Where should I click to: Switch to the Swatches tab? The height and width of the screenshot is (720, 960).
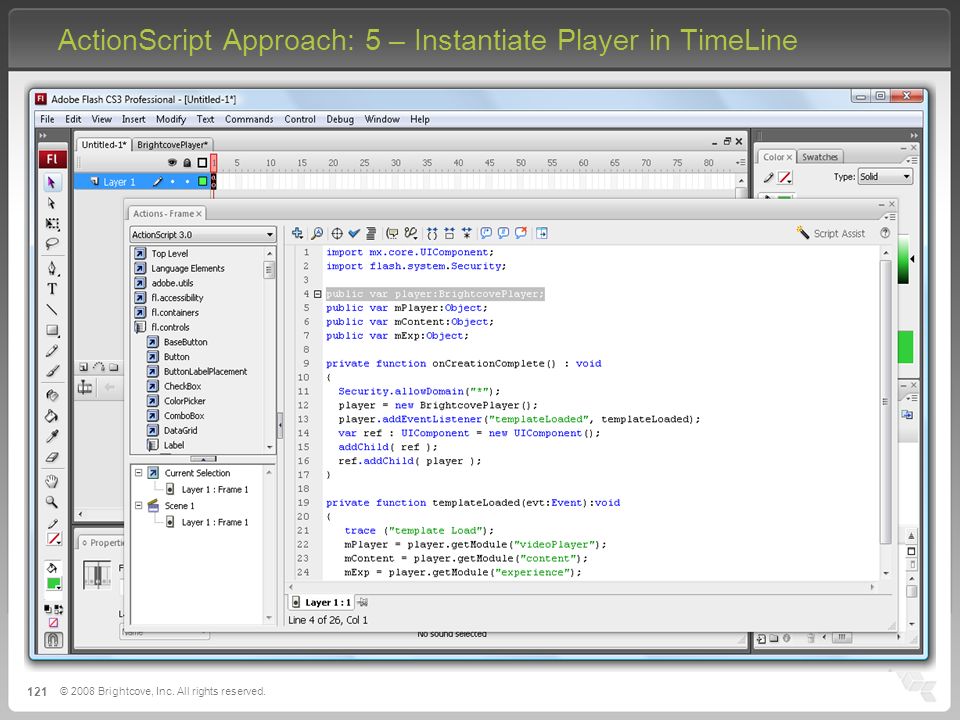(820, 157)
